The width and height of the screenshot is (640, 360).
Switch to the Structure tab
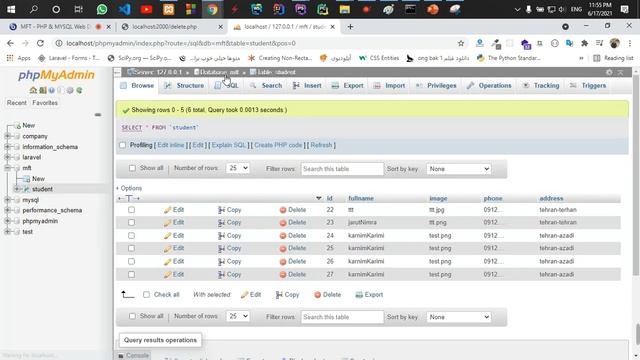point(184,86)
